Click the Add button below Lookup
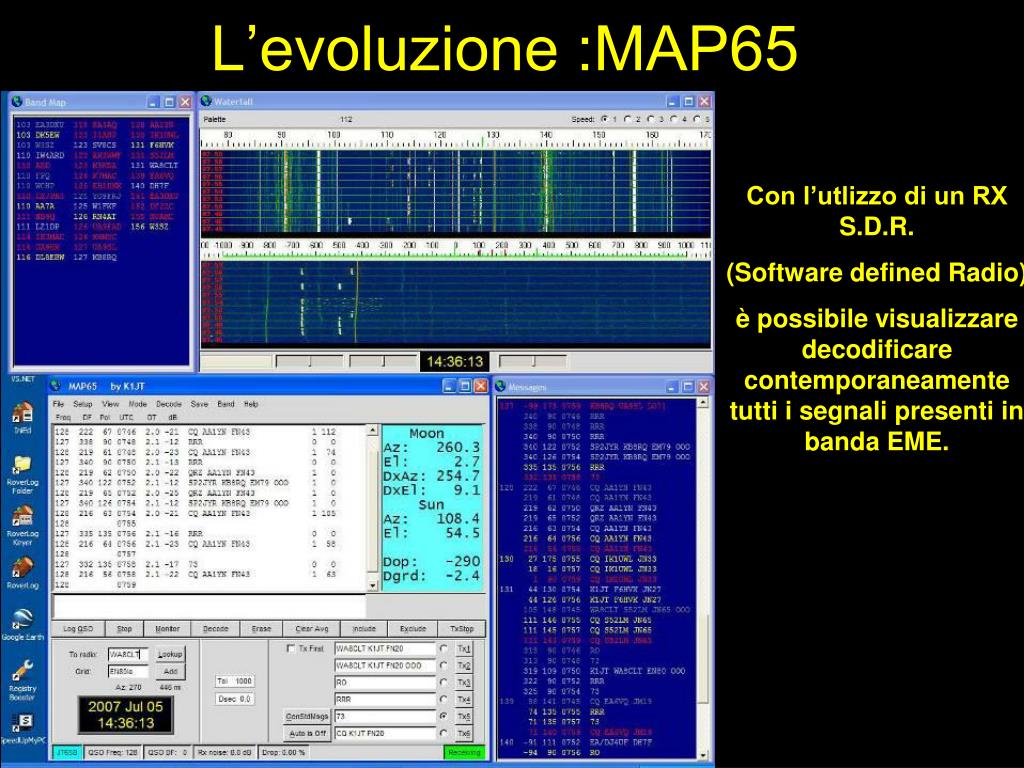Screen dimensions: 1024x768 click(x=170, y=671)
